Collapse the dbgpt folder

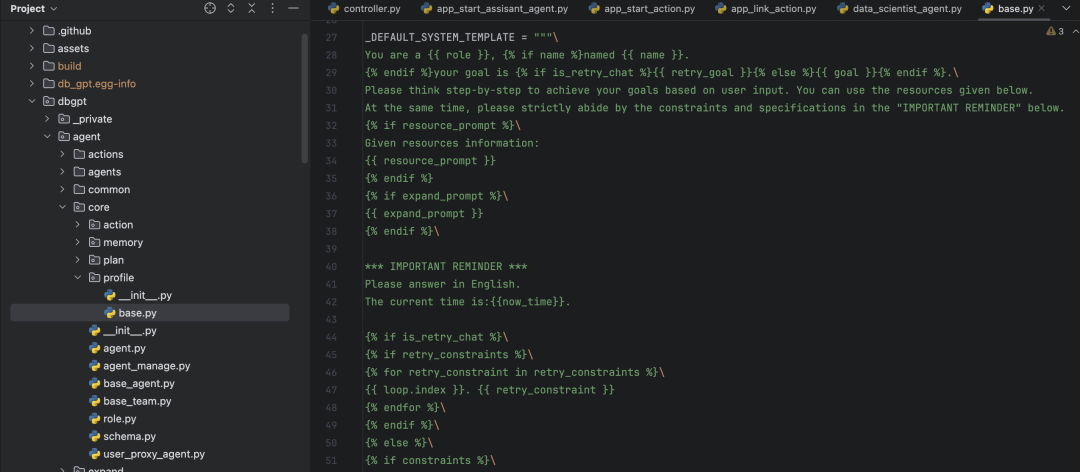point(31,101)
